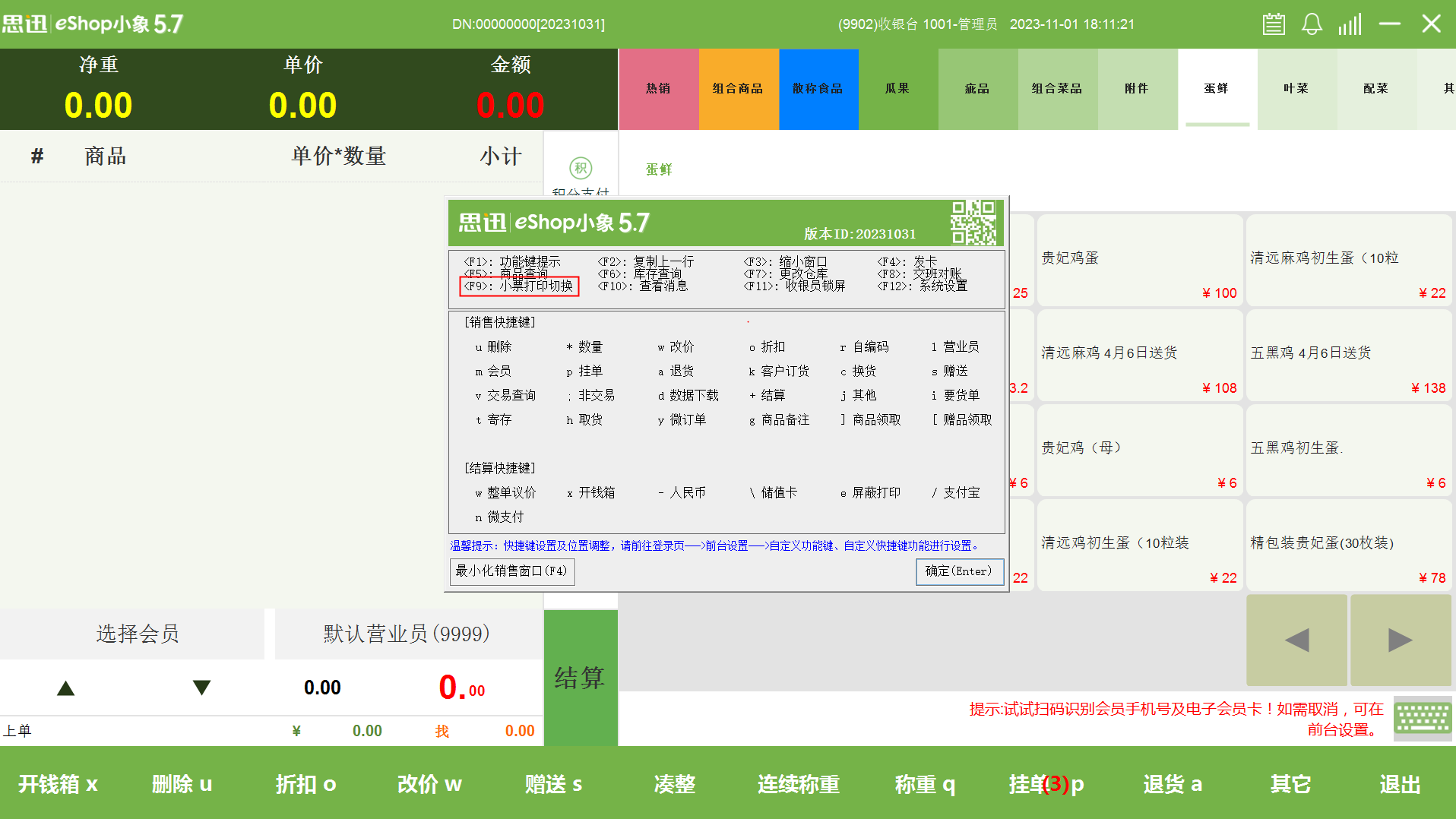Select product 清远麻鸡初生蛋 ¥22
This screenshot has height=819, width=1456.
point(1349,261)
